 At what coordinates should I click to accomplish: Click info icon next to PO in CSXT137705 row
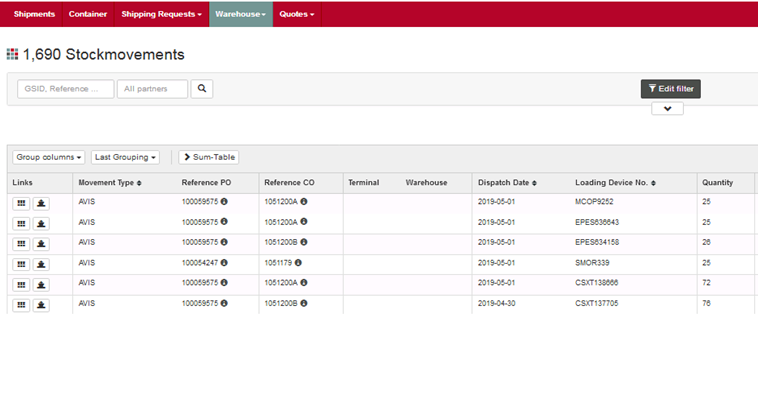pyautogui.click(x=224, y=303)
